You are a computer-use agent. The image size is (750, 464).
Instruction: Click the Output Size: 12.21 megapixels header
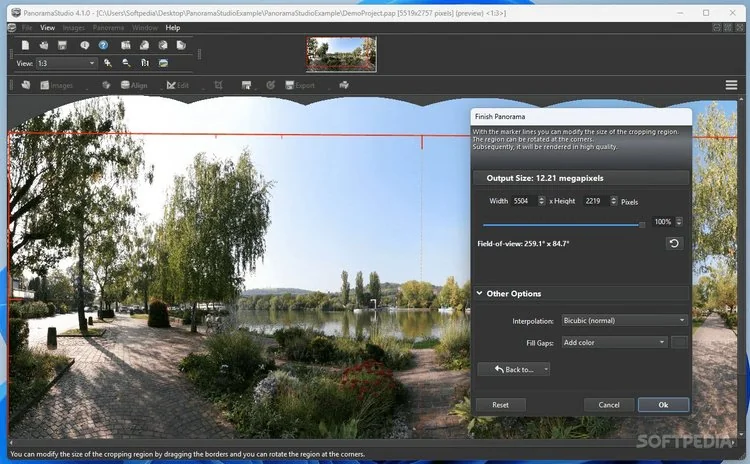581,178
